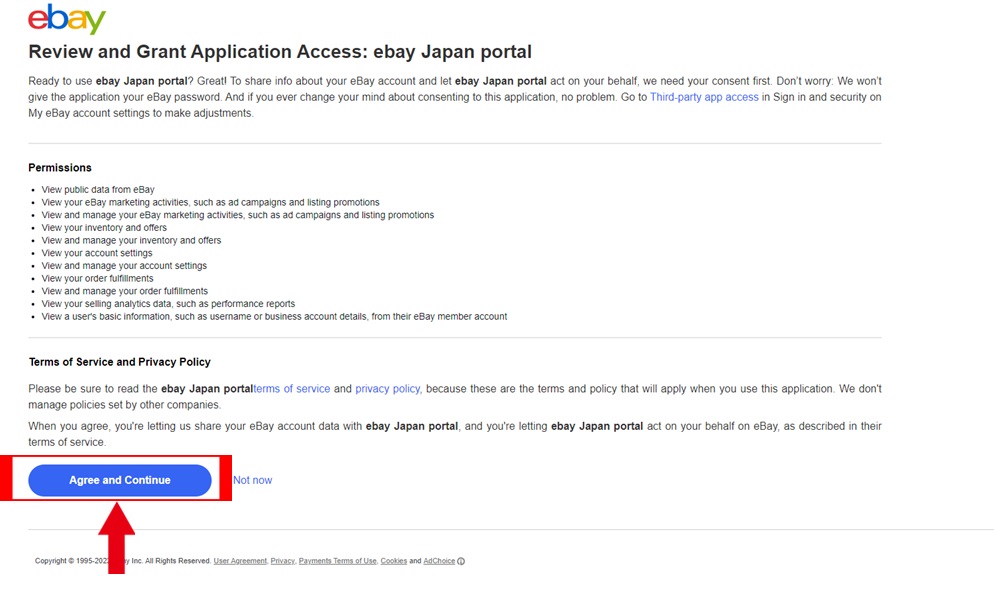Click the Permissions section heading
This screenshot has height=598, width=994.
coord(60,167)
